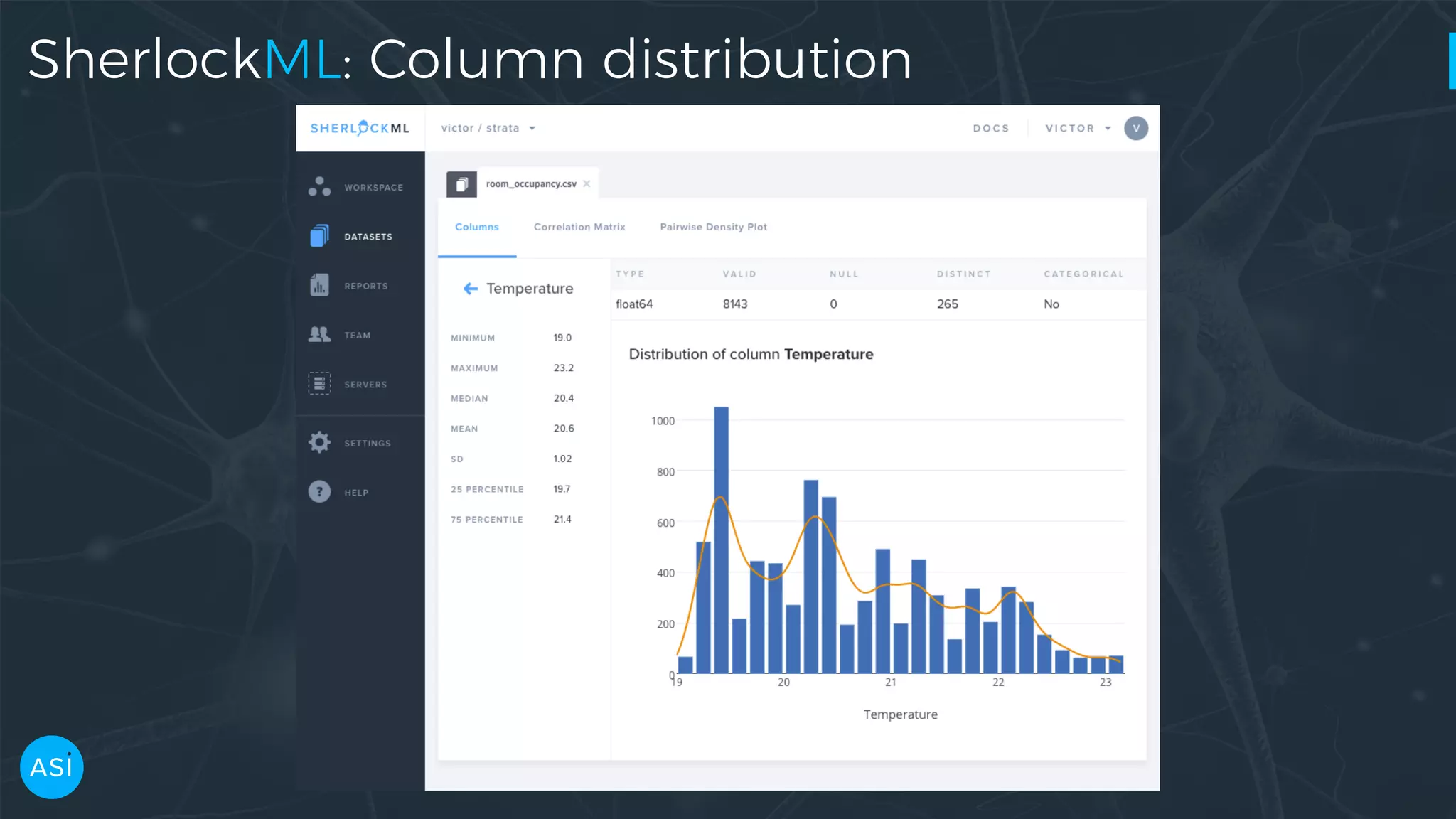This screenshot has height=819, width=1456.
Task: Select the SD value 1.02
Action: click(562, 459)
